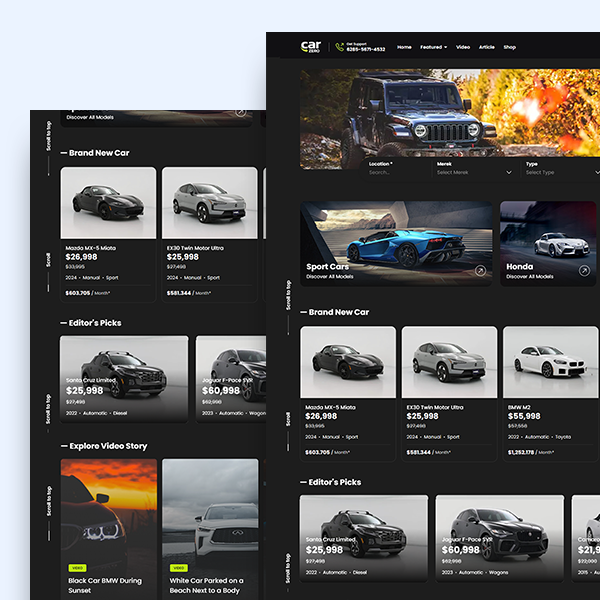This screenshot has height=600, width=600.
Task: Click the support number 6285-5671-4532
Action: (366, 49)
